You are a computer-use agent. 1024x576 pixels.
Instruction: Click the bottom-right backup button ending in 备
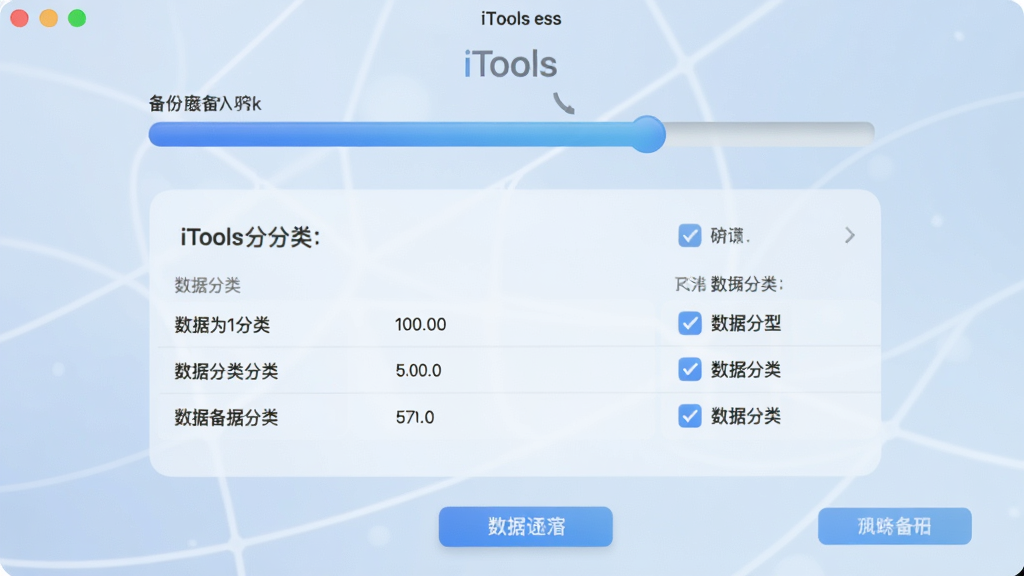894,526
